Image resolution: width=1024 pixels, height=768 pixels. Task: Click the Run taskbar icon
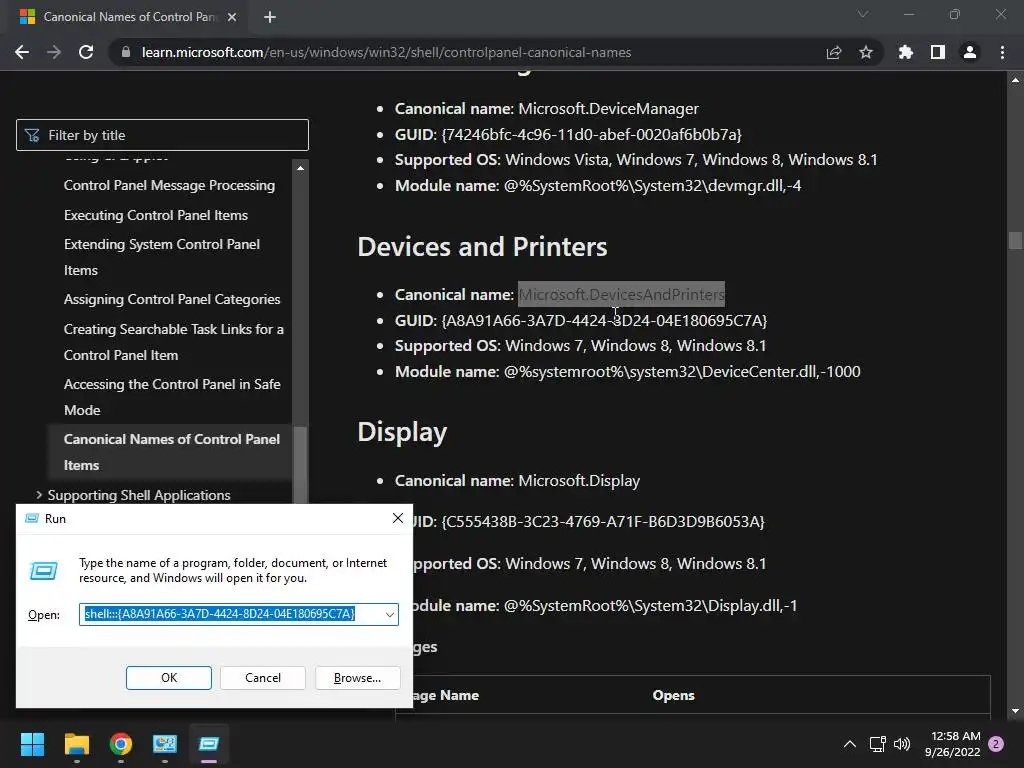(209, 744)
